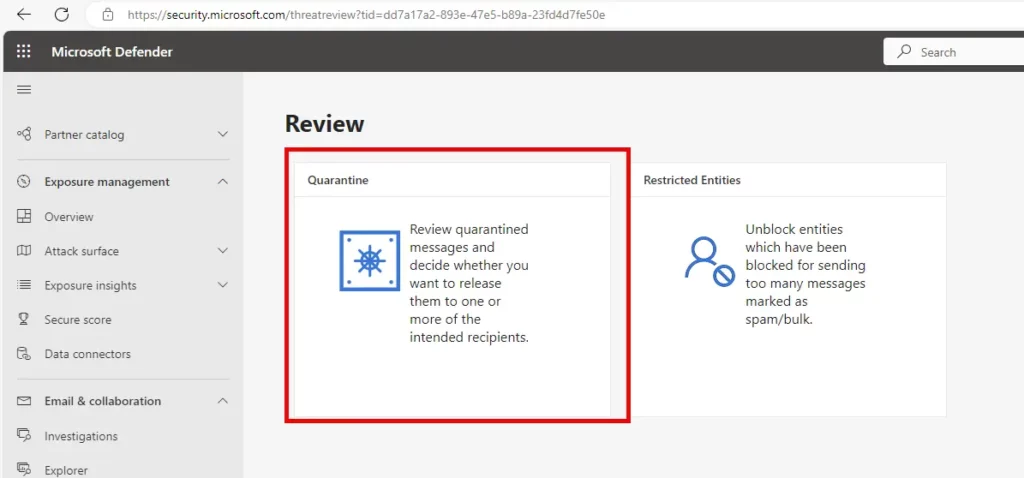
Task: Expand the Attack surface chevron
Action: coord(223,251)
